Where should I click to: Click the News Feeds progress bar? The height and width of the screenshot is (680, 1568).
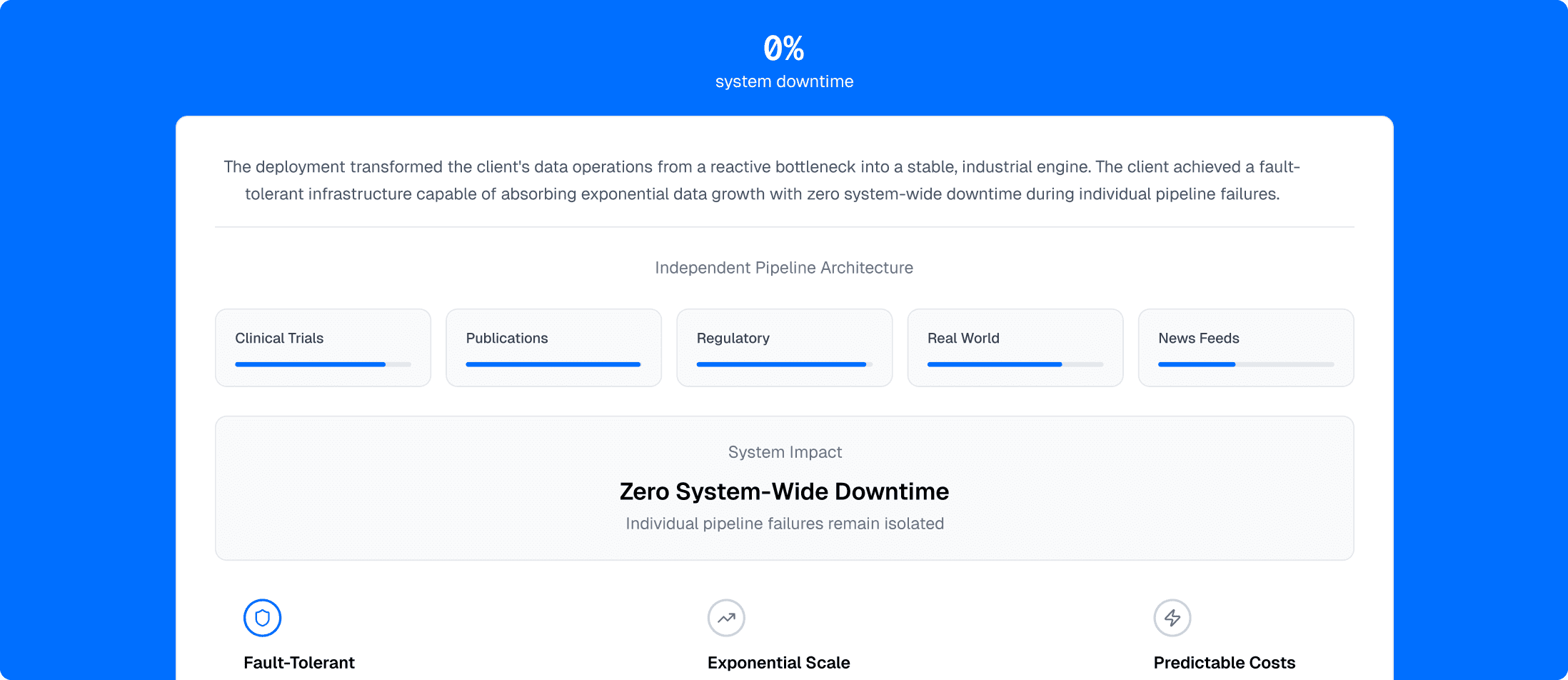coord(1246,364)
